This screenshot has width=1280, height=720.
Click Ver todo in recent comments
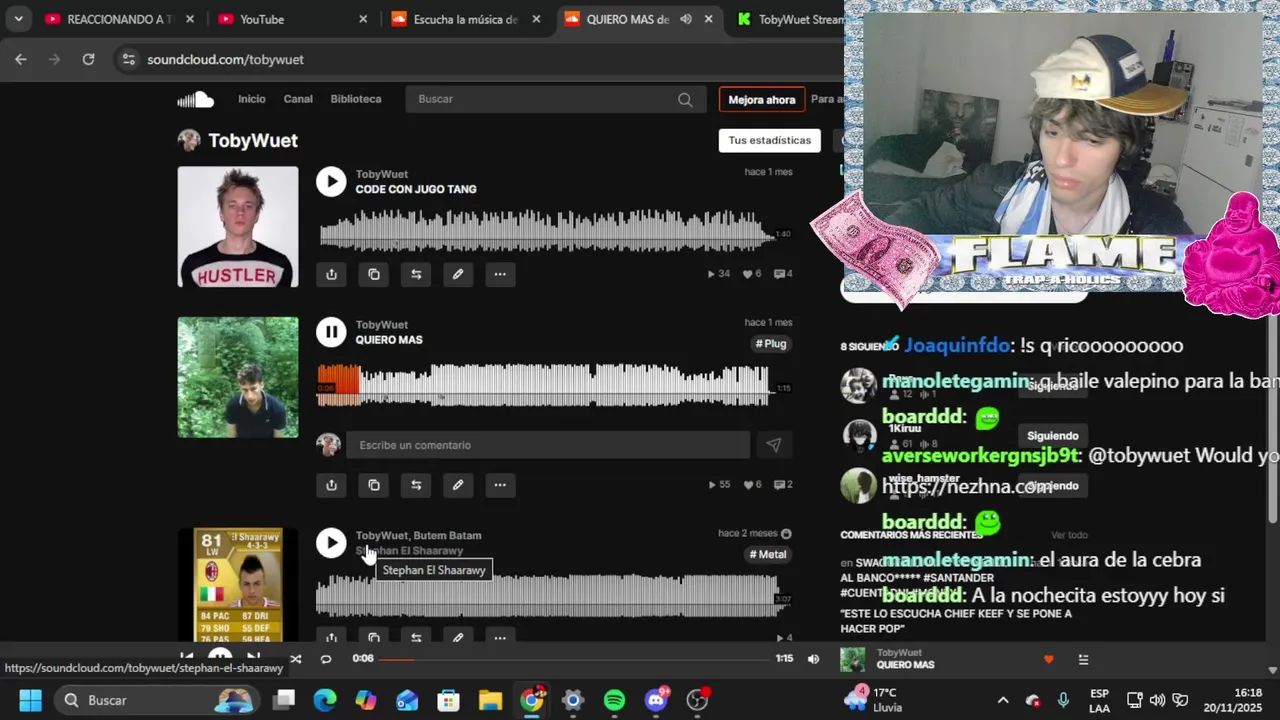click(x=1069, y=535)
